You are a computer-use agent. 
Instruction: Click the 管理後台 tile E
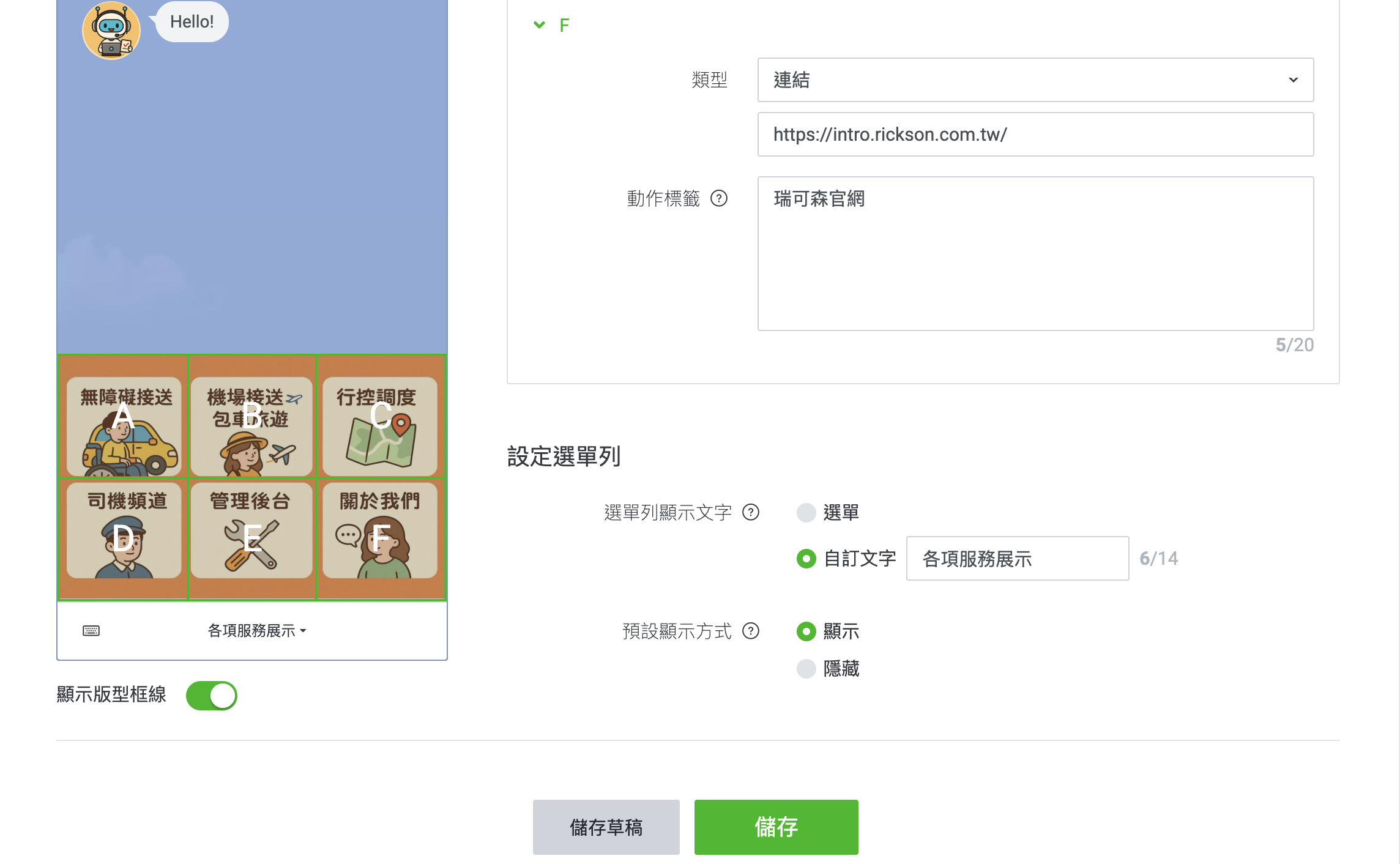(x=251, y=538)
